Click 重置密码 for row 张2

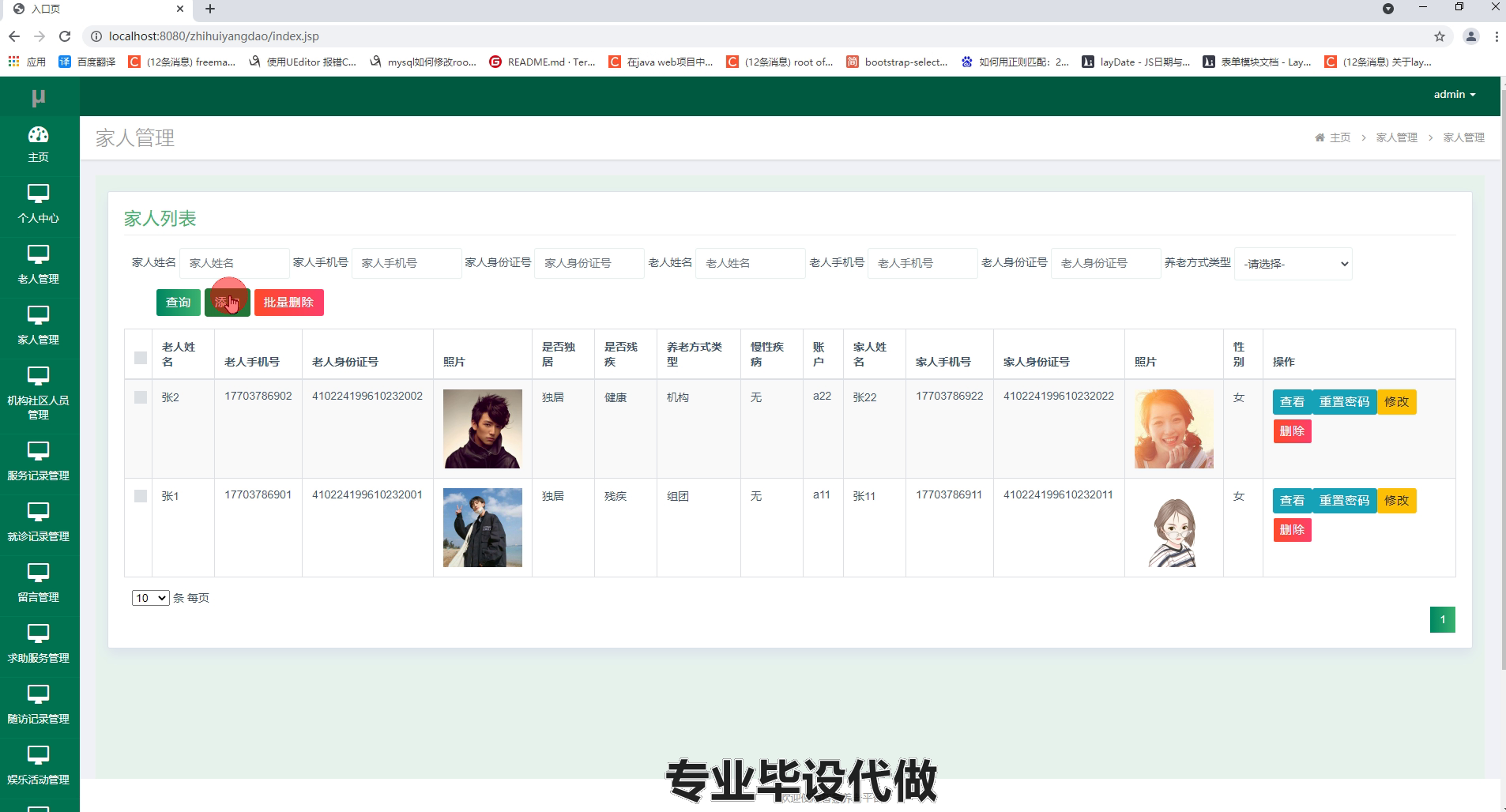(1344, 402)
